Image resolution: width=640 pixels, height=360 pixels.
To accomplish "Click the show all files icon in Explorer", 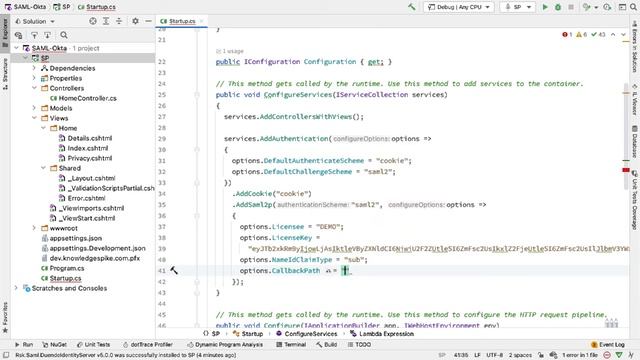I will click(x=18, y=35).
